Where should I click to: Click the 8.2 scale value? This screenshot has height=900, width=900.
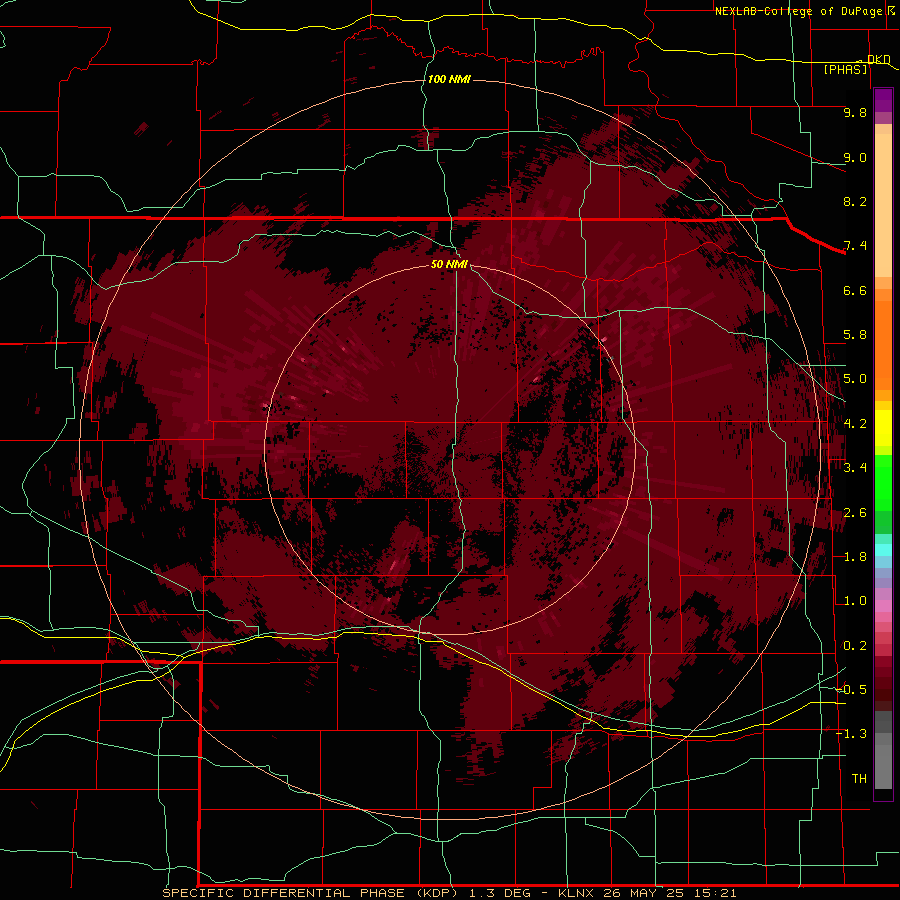coord(855,201)
